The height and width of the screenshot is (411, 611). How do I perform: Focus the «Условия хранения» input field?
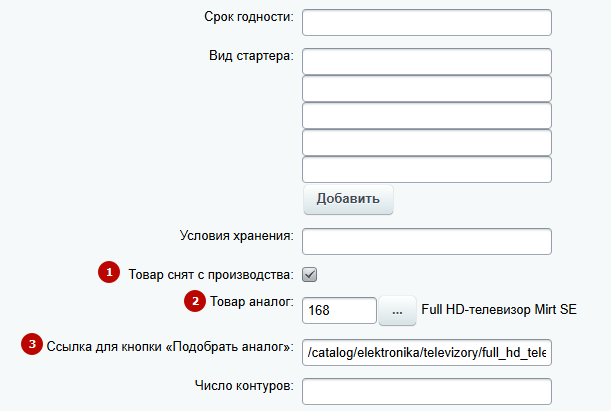coord(426,242)
